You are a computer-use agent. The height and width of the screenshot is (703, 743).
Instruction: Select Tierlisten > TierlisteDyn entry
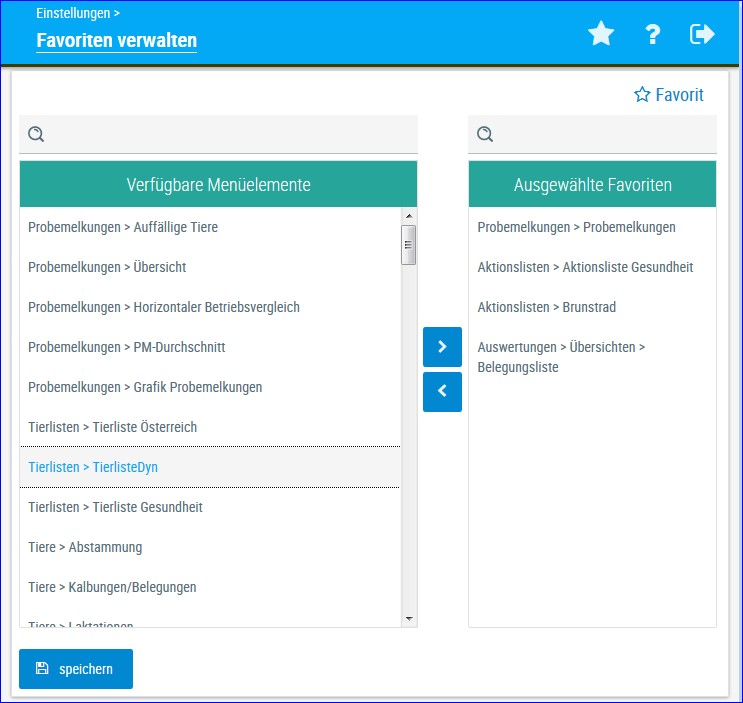point(93,467)
